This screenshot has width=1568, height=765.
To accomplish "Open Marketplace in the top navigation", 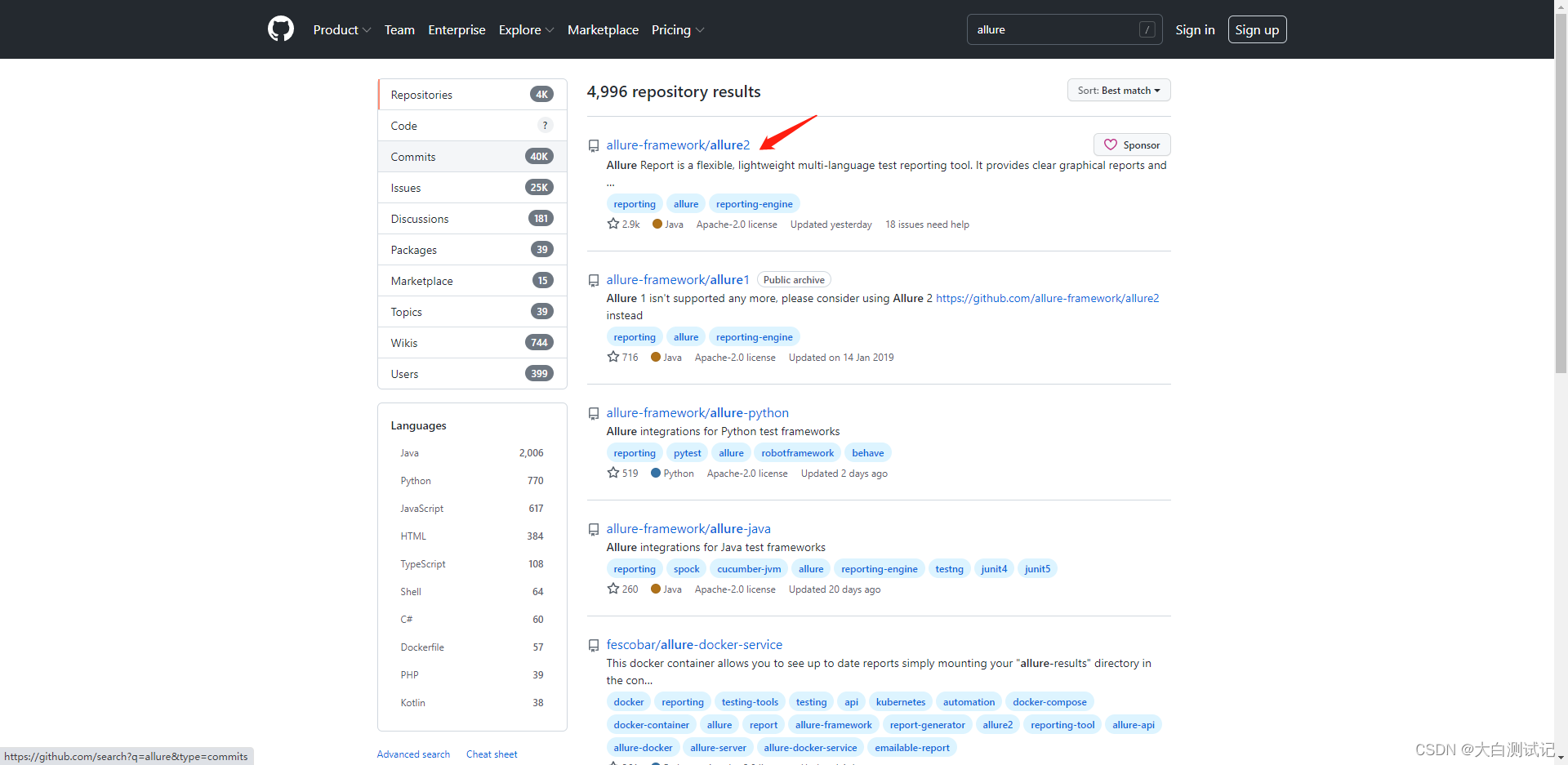I will tap(603, 29).
